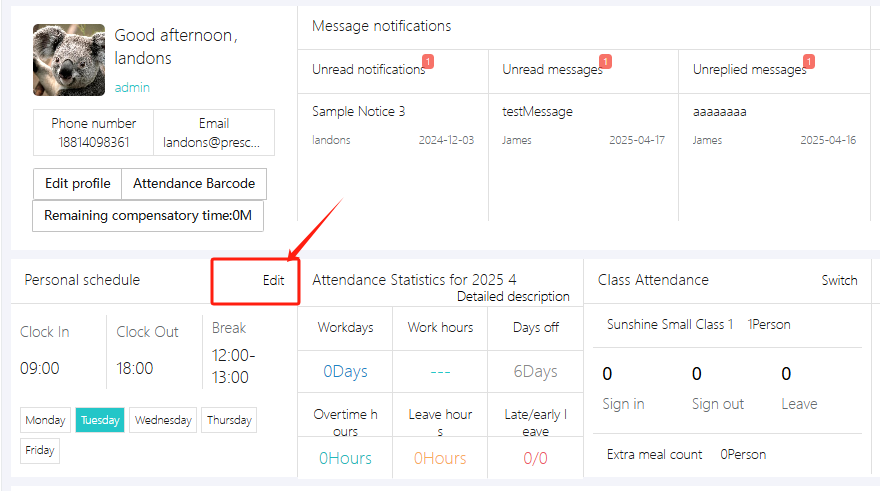The height and width of the screenshot is (491, 880).
Task: Open testMessage from James
Action: pos(538,112)
